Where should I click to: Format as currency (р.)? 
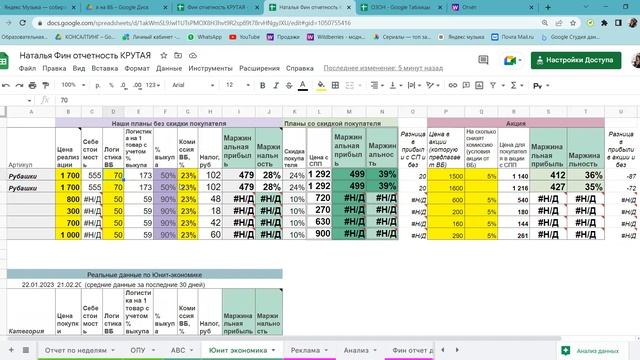[x=98, y=85]
